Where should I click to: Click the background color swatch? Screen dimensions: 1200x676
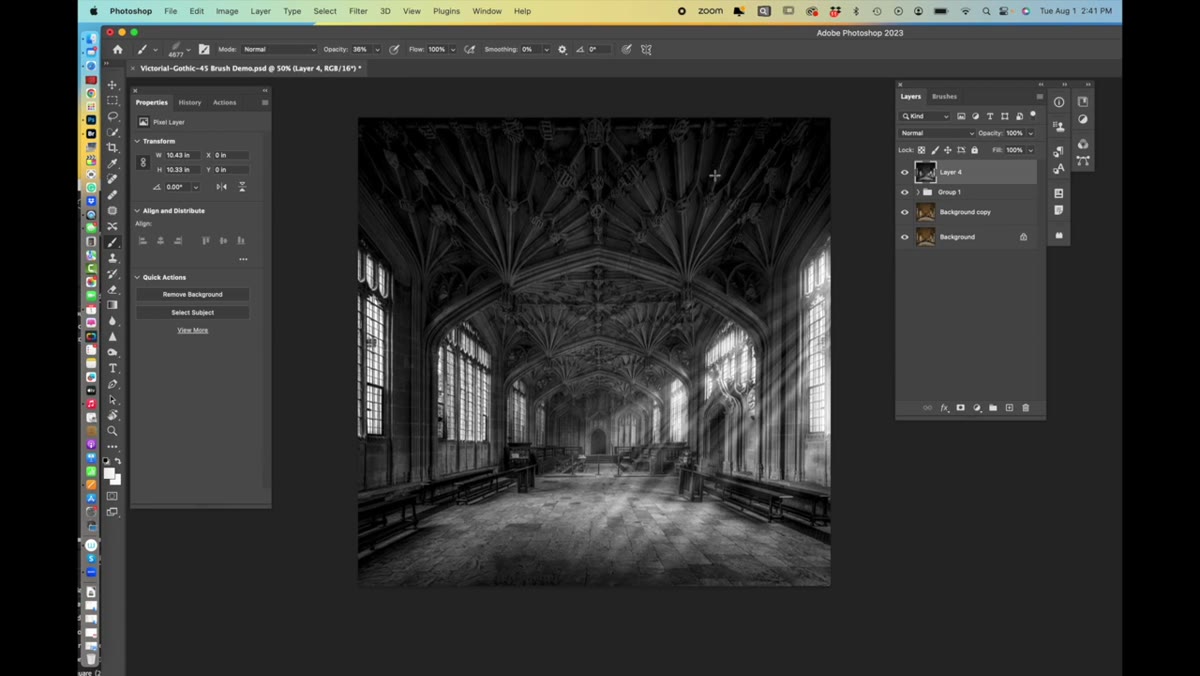(116, 480)
